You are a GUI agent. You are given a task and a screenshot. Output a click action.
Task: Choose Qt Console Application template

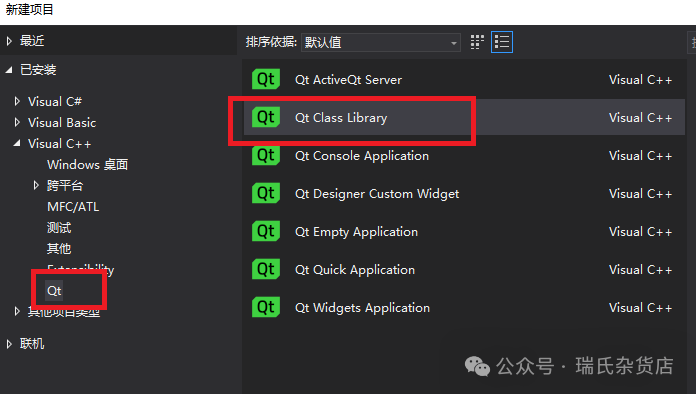tap(464, 155)
